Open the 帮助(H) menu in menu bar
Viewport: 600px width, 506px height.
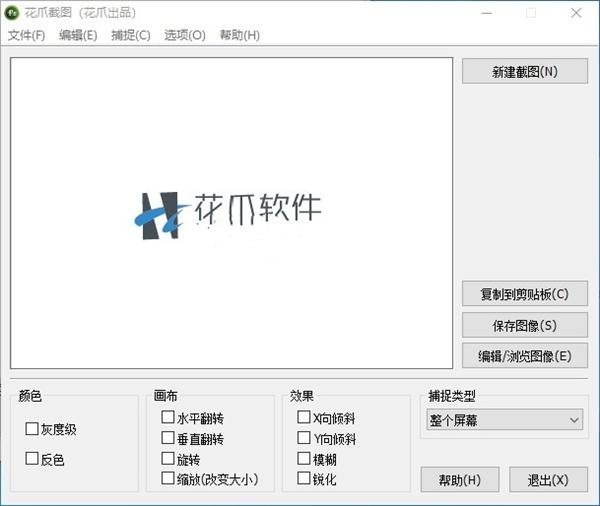click(240, 35)
